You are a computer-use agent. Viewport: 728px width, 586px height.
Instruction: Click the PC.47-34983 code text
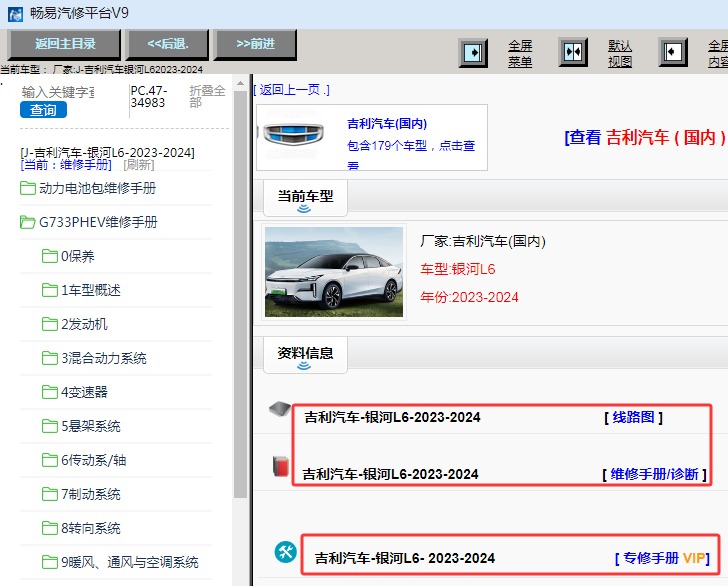click(x=149, y=96)
